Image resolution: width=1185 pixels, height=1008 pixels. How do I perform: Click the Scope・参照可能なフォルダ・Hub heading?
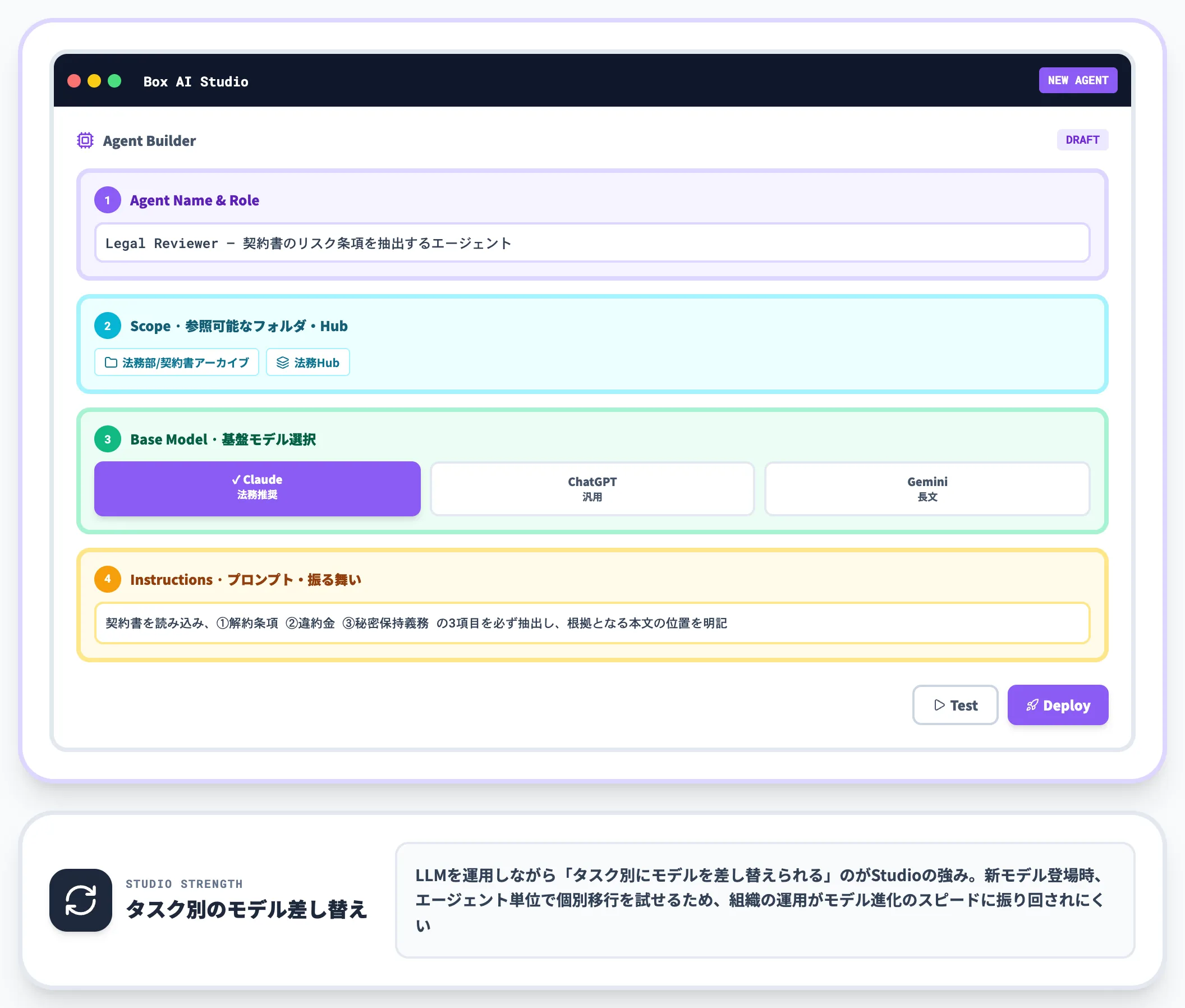[x=239, y=326]
